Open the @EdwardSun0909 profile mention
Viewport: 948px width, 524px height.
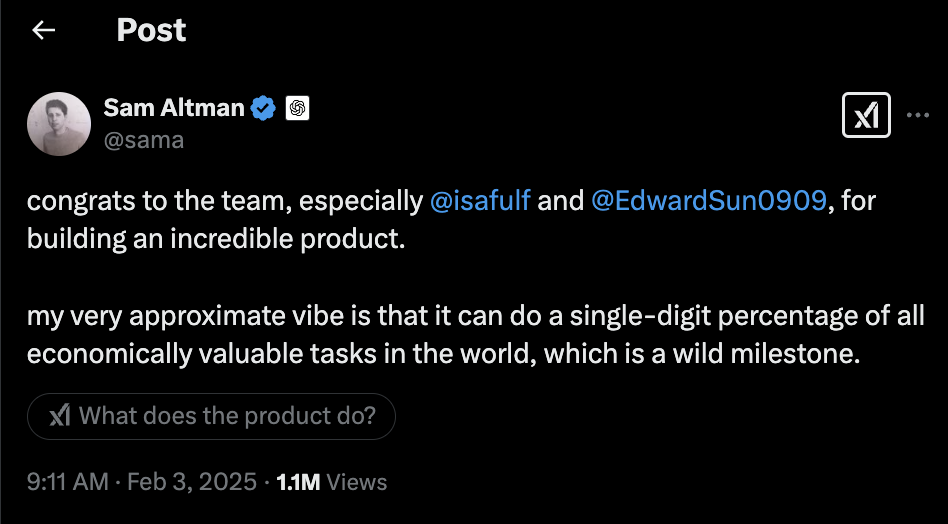tap(709, 201)
